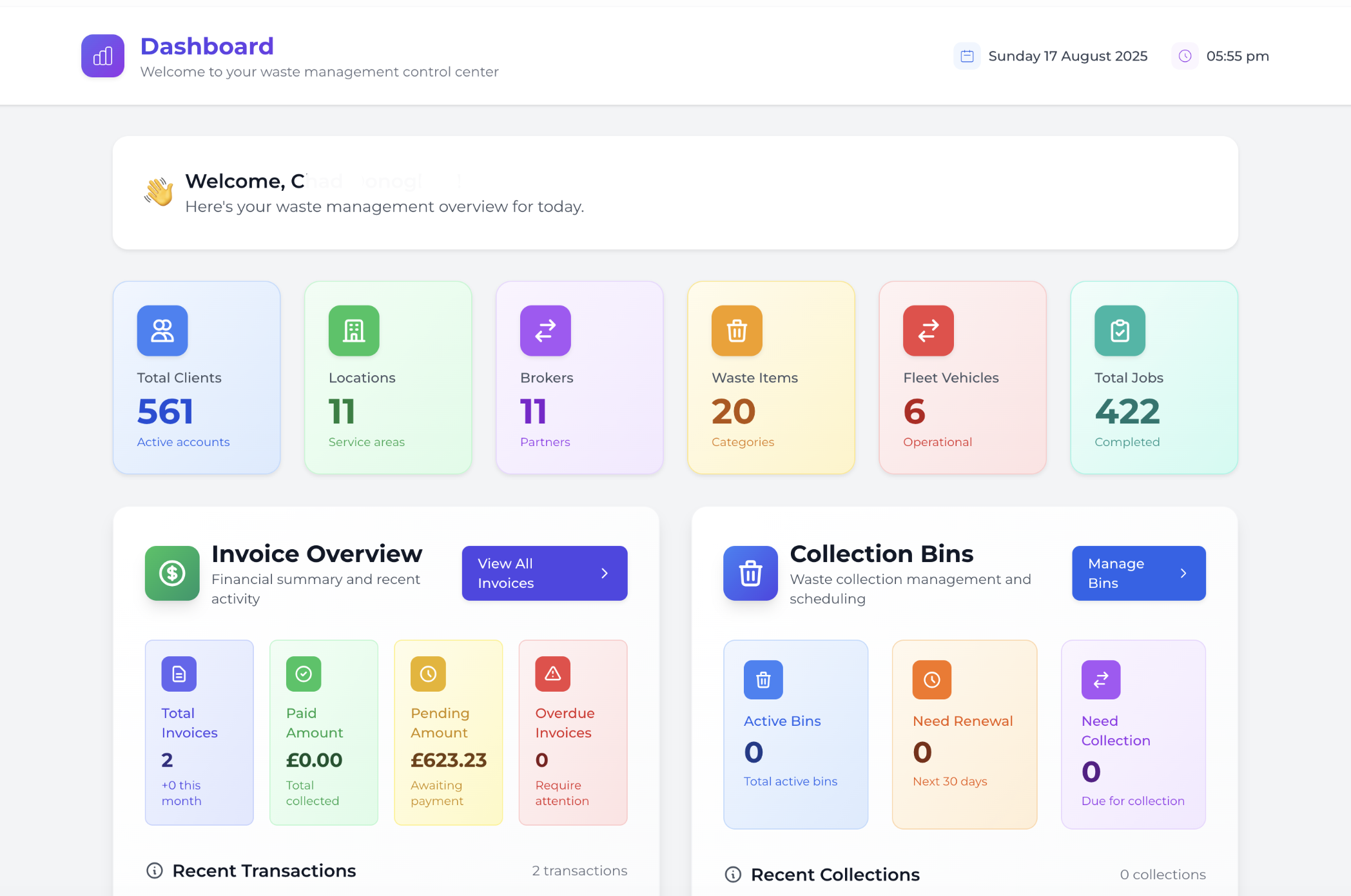Click the purple Brokers arrows icon
Viewport: 1351px width, 896px height.
click(x=545, y=331)
